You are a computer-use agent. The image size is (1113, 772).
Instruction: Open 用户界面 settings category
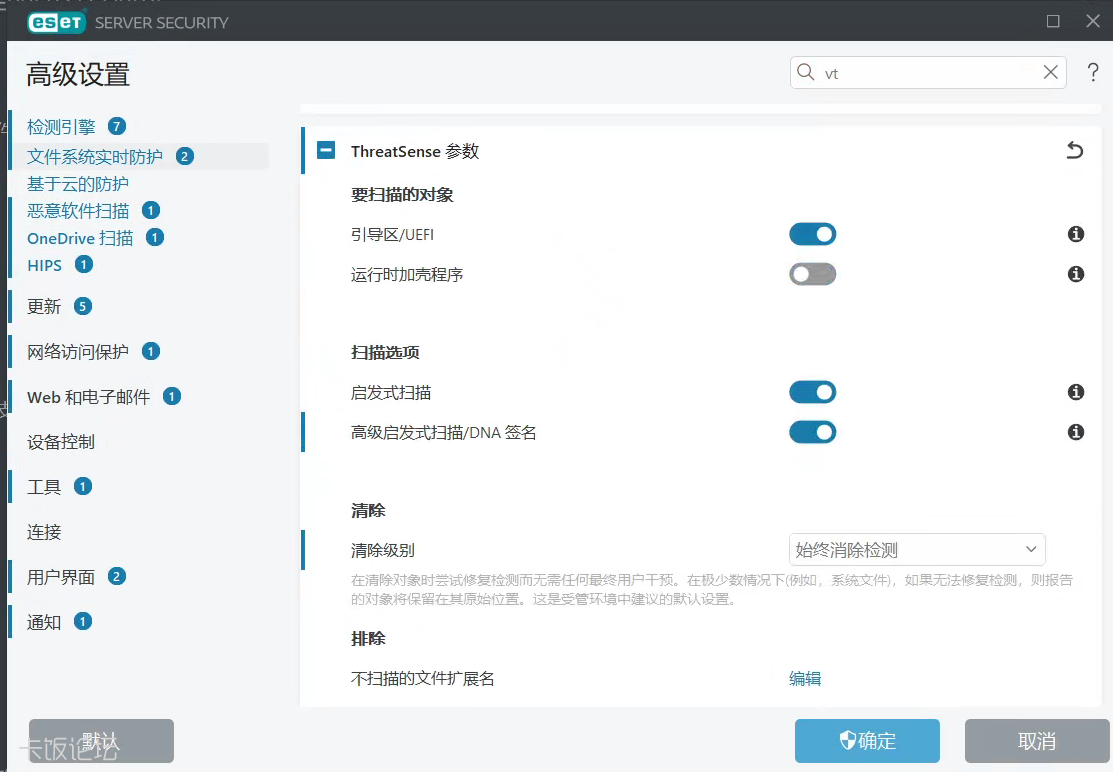pos(61,577)
